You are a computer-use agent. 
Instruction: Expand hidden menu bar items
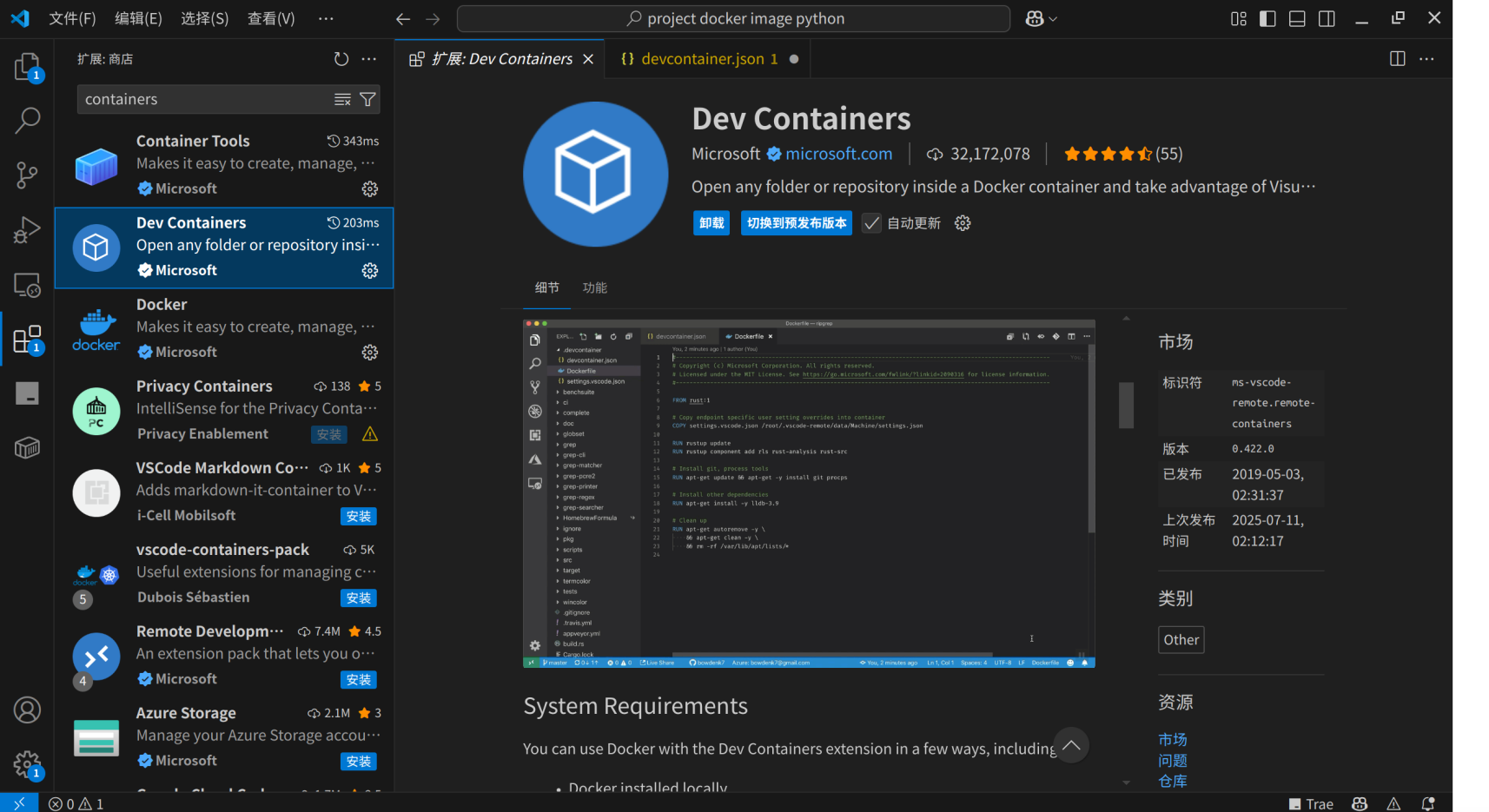coord(326,19)
